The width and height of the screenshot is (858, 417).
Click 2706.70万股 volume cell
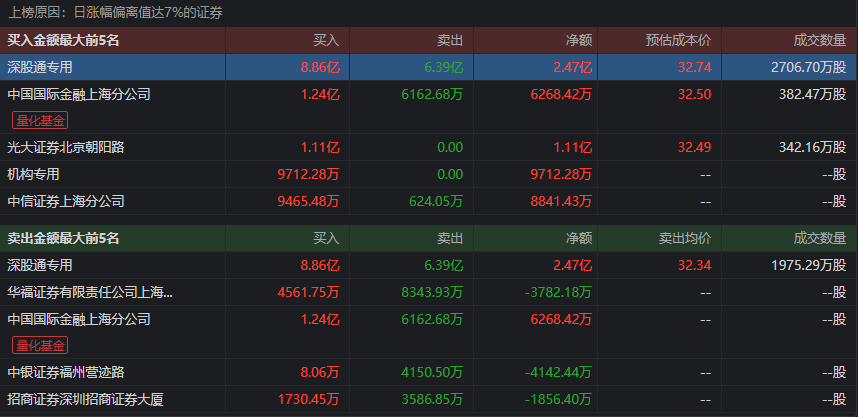click(809, 67)
